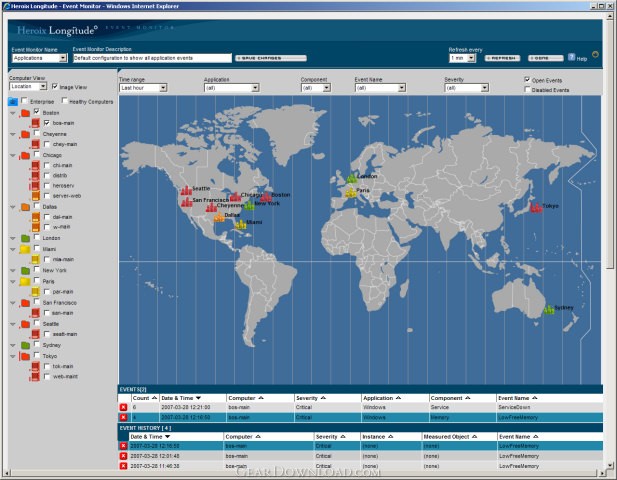Select the heroserv tree item
This screenshot has height=480, width=617.
click(x=63, y=185)
